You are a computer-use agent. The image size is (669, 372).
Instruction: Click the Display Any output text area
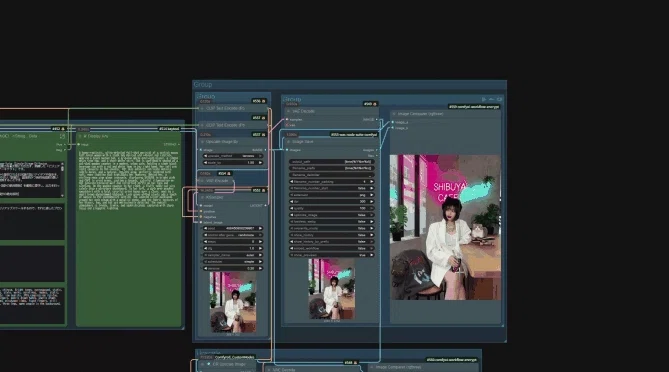tap(128, 180)
